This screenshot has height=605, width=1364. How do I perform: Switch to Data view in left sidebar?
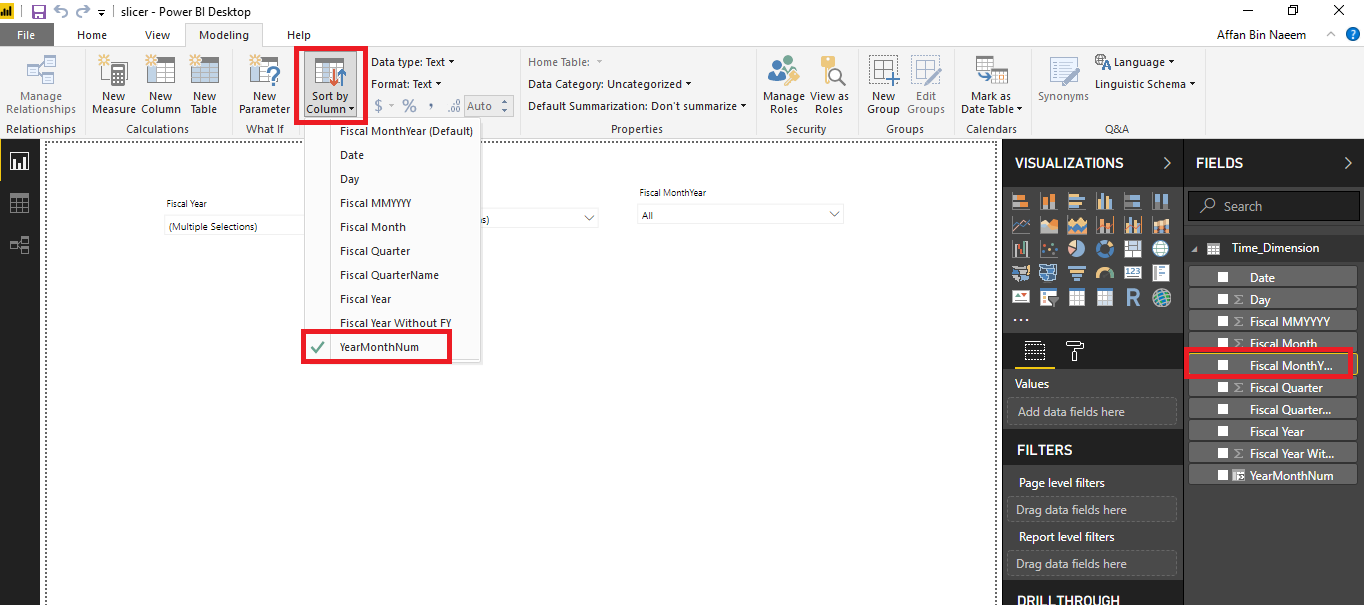(20, 204)
